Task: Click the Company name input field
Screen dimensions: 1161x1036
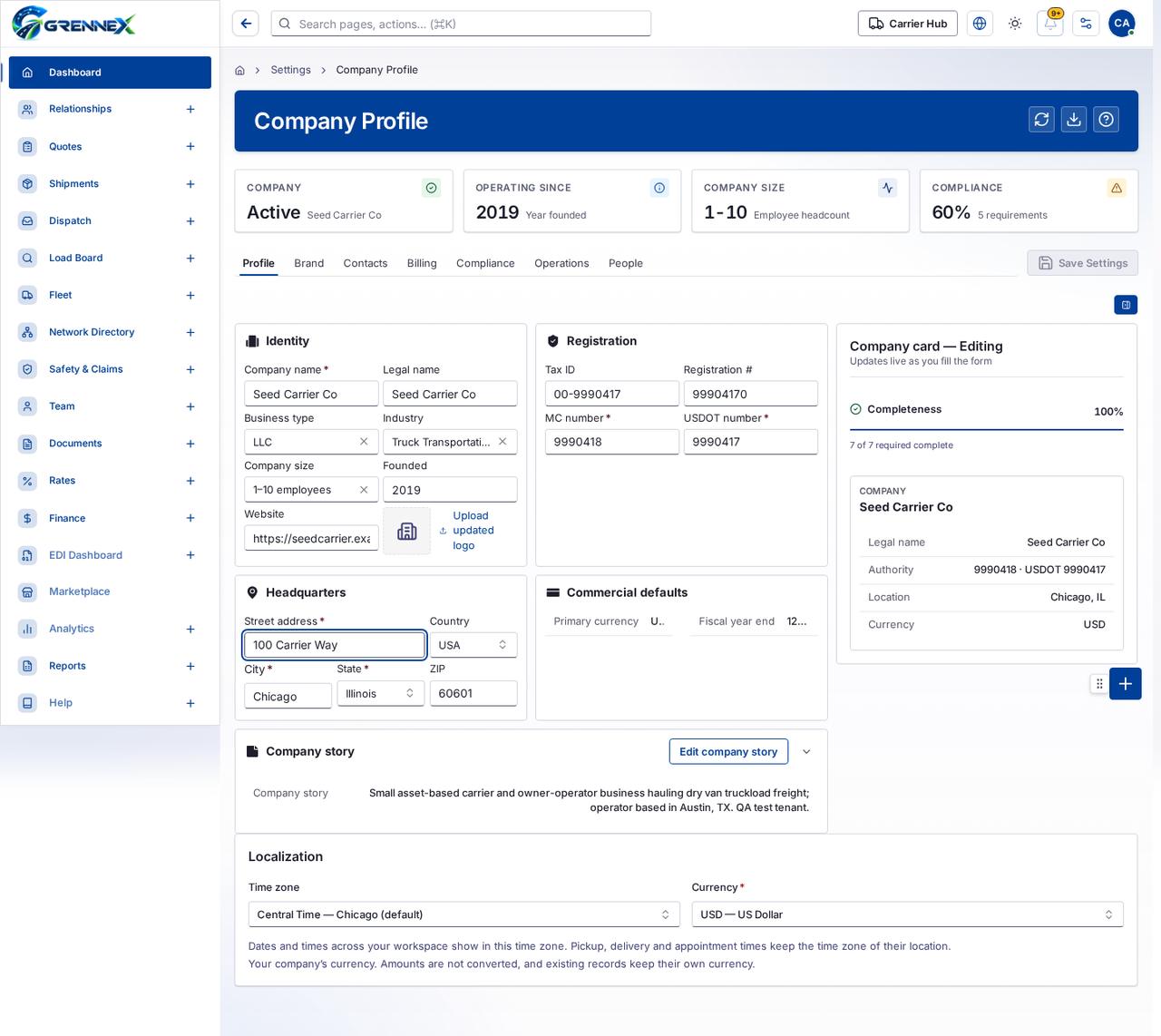Action: [x=311, y=394]
